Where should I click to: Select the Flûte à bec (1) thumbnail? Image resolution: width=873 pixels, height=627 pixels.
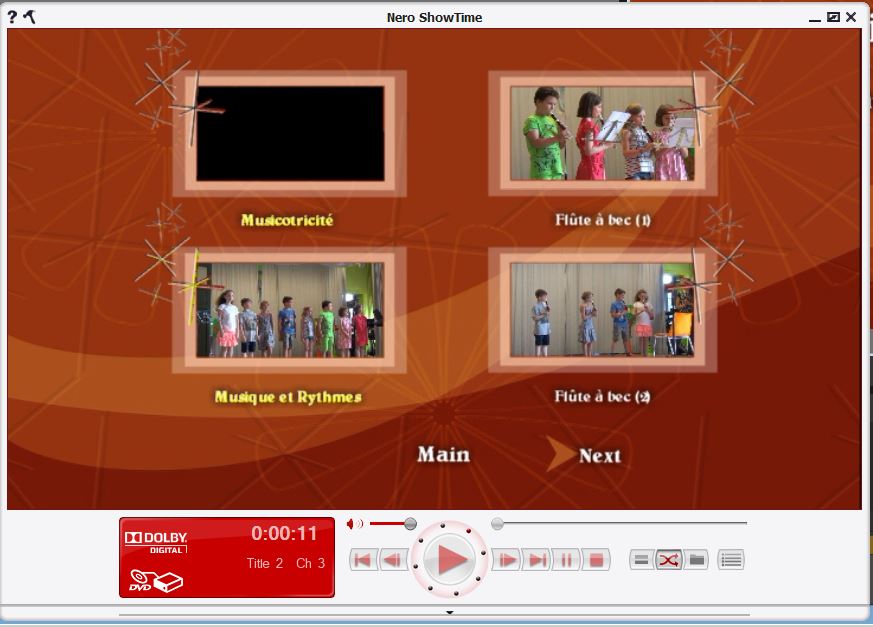click(x=602, y=133)
